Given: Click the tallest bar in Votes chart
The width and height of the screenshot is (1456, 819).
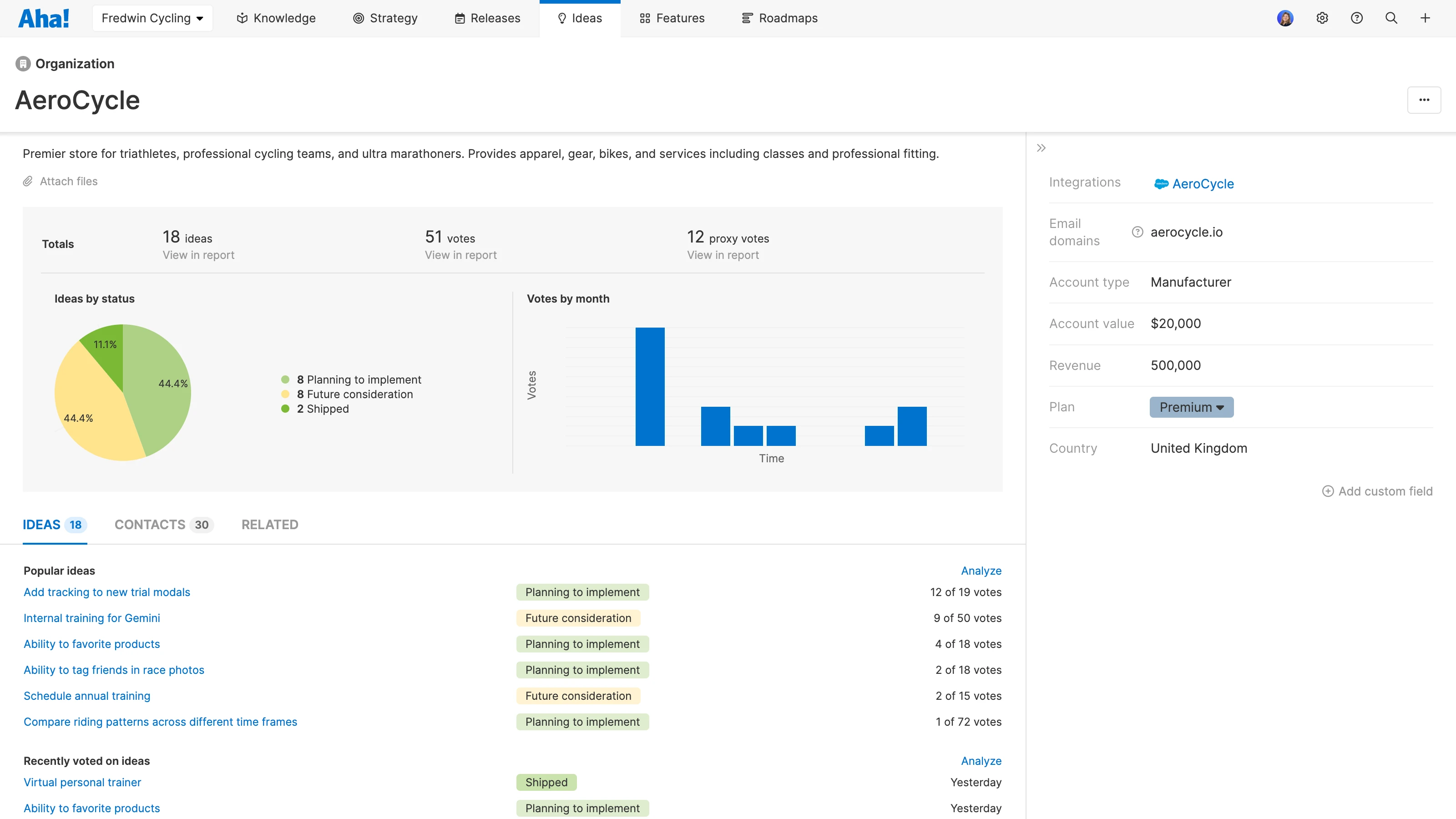Looking at the screenshot, I should (649, 387).
